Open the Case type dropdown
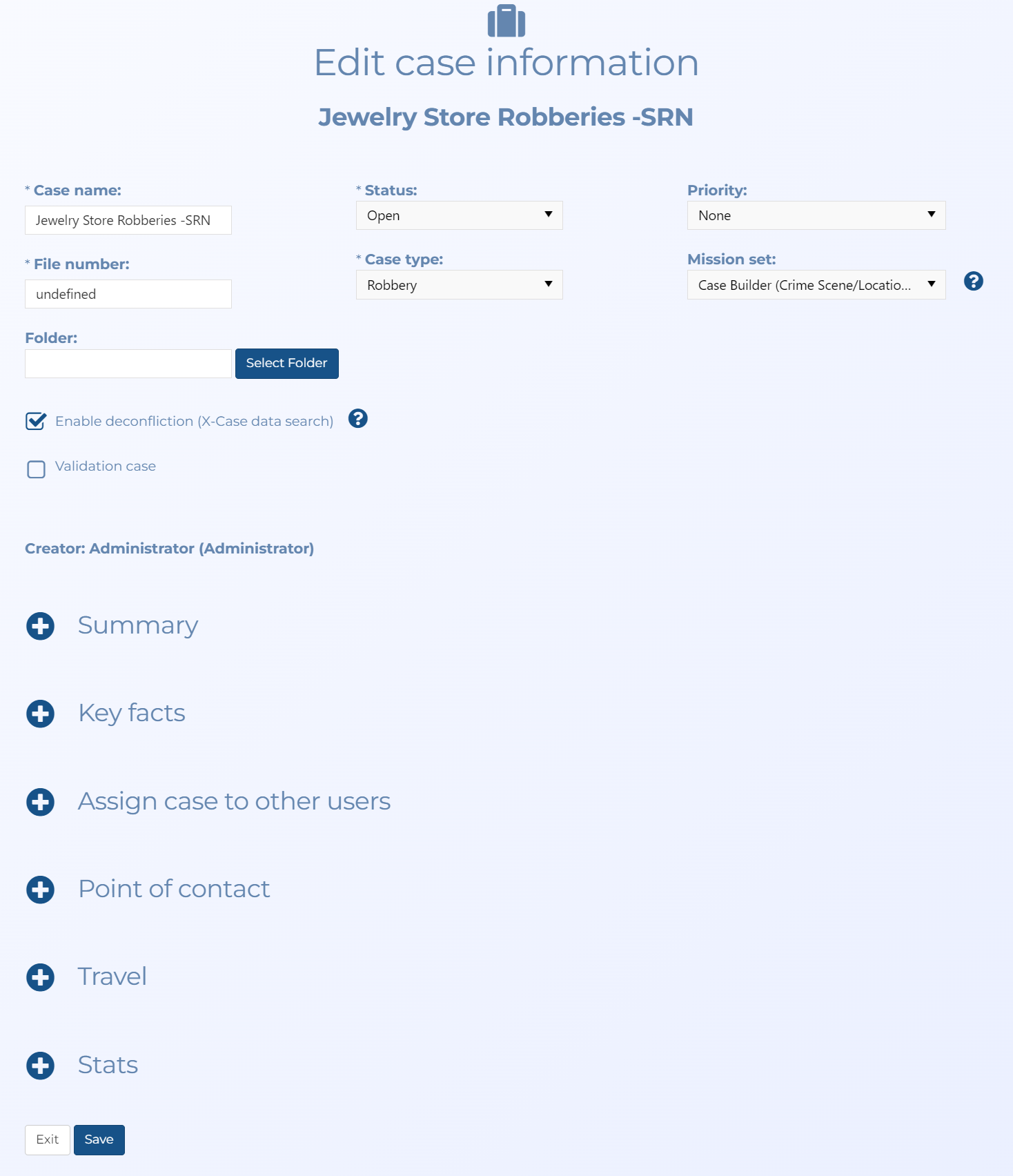 [459, 285]
